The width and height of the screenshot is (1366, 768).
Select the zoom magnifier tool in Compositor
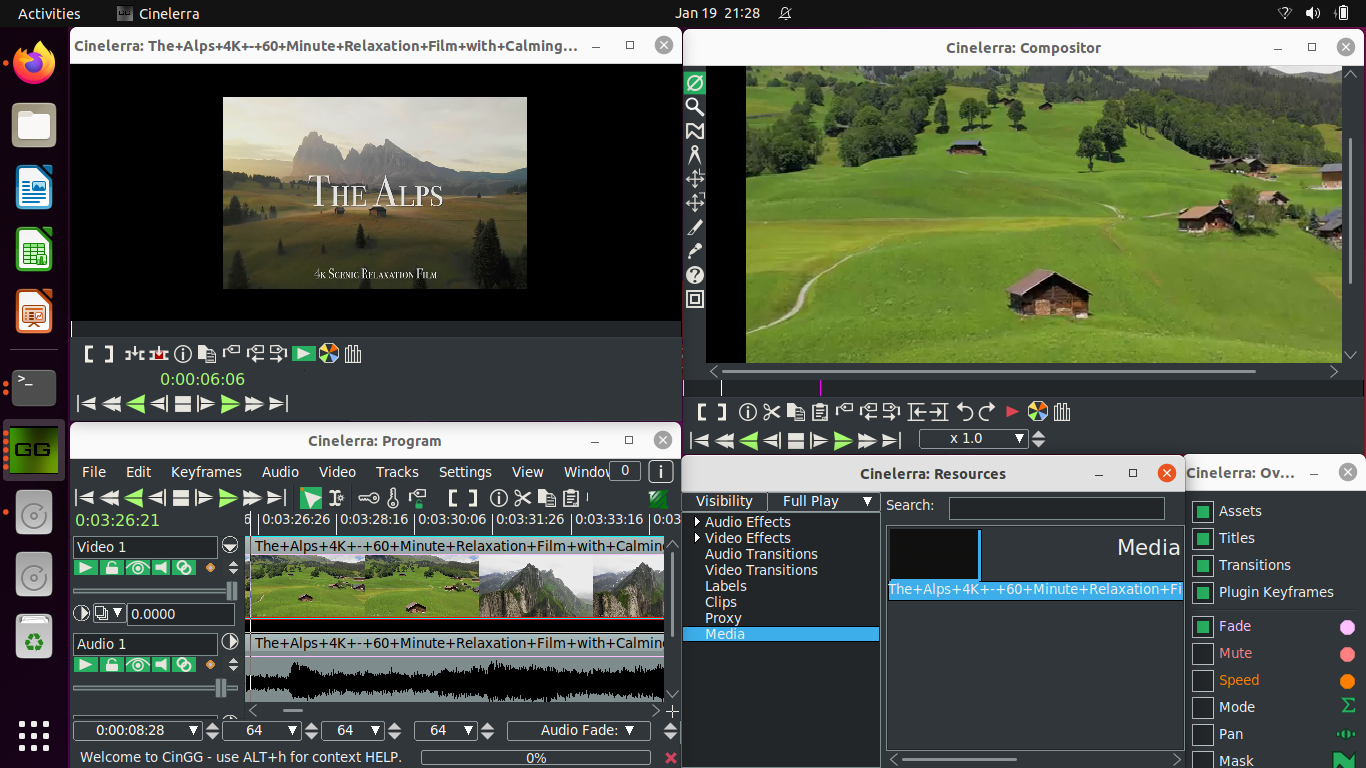tap(695, 106)
